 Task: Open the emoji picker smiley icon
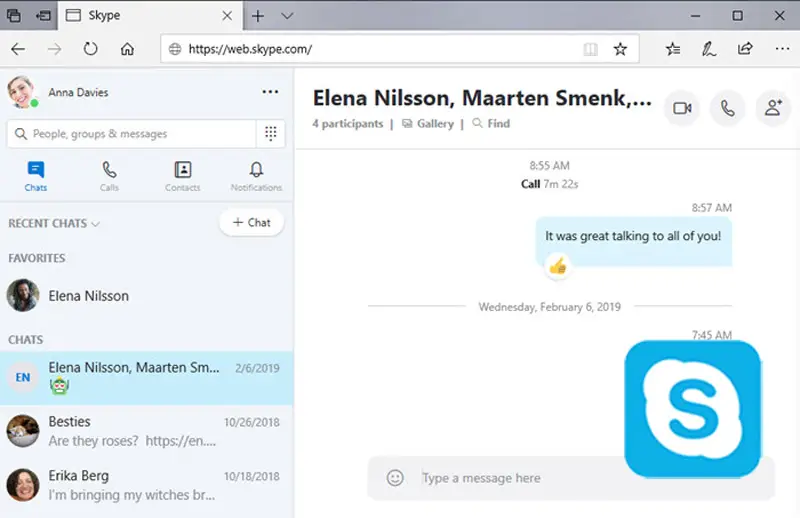tap(395, 478)
